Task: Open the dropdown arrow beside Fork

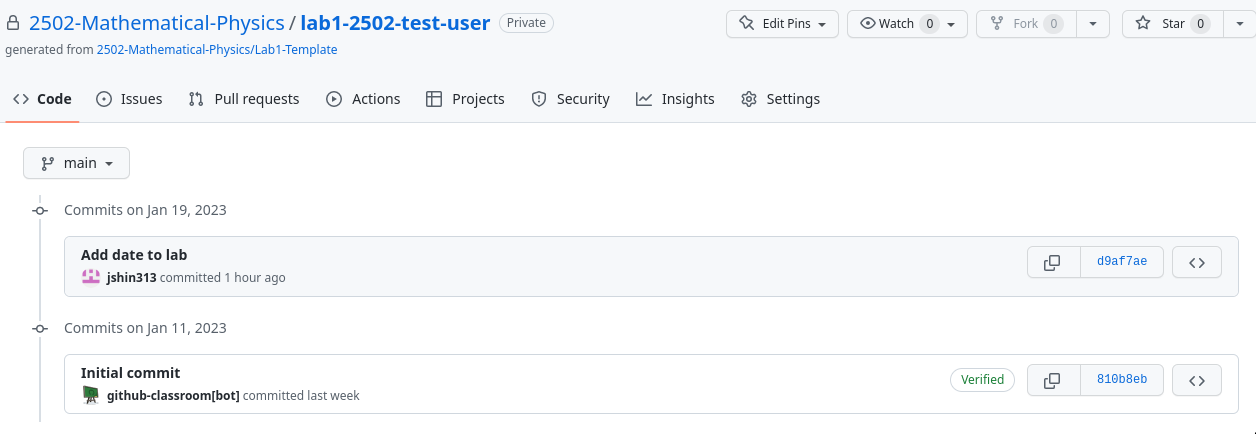Action: click(x=1093, y=23)
